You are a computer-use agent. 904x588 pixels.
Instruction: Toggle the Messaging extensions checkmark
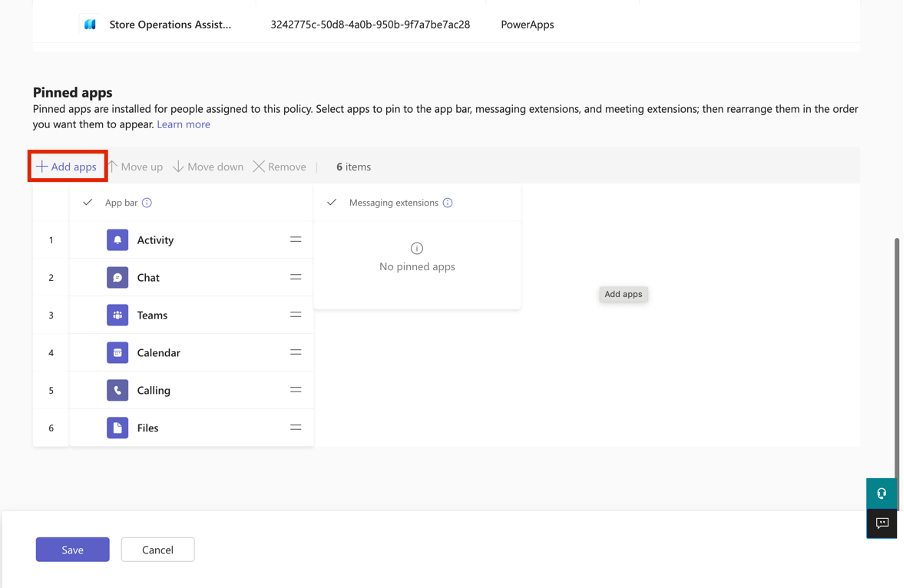(331, 201)
